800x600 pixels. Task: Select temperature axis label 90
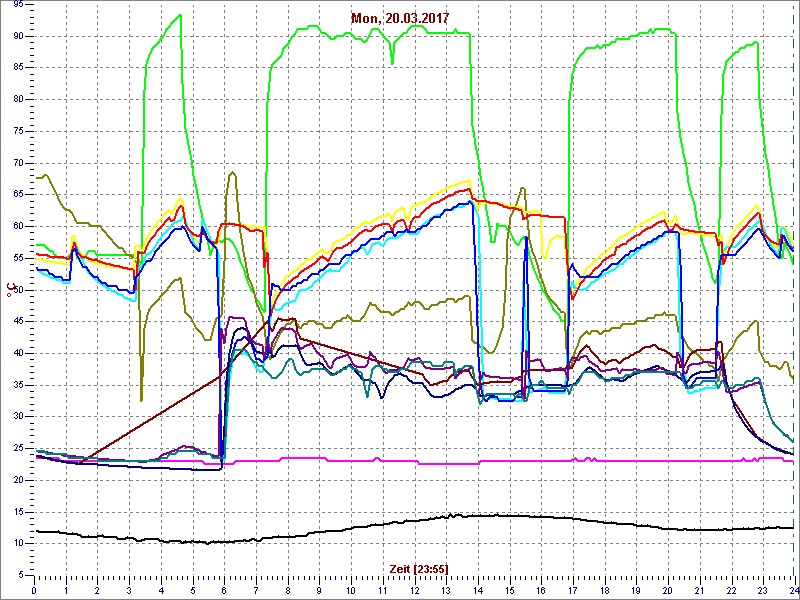coord(18,36)
